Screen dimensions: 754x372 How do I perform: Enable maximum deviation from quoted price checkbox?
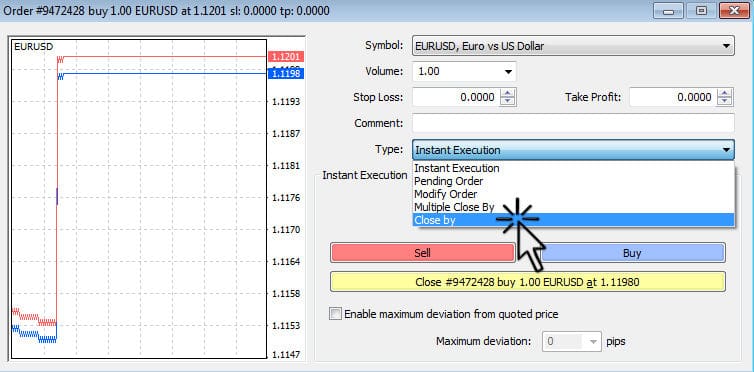point(335,314)
